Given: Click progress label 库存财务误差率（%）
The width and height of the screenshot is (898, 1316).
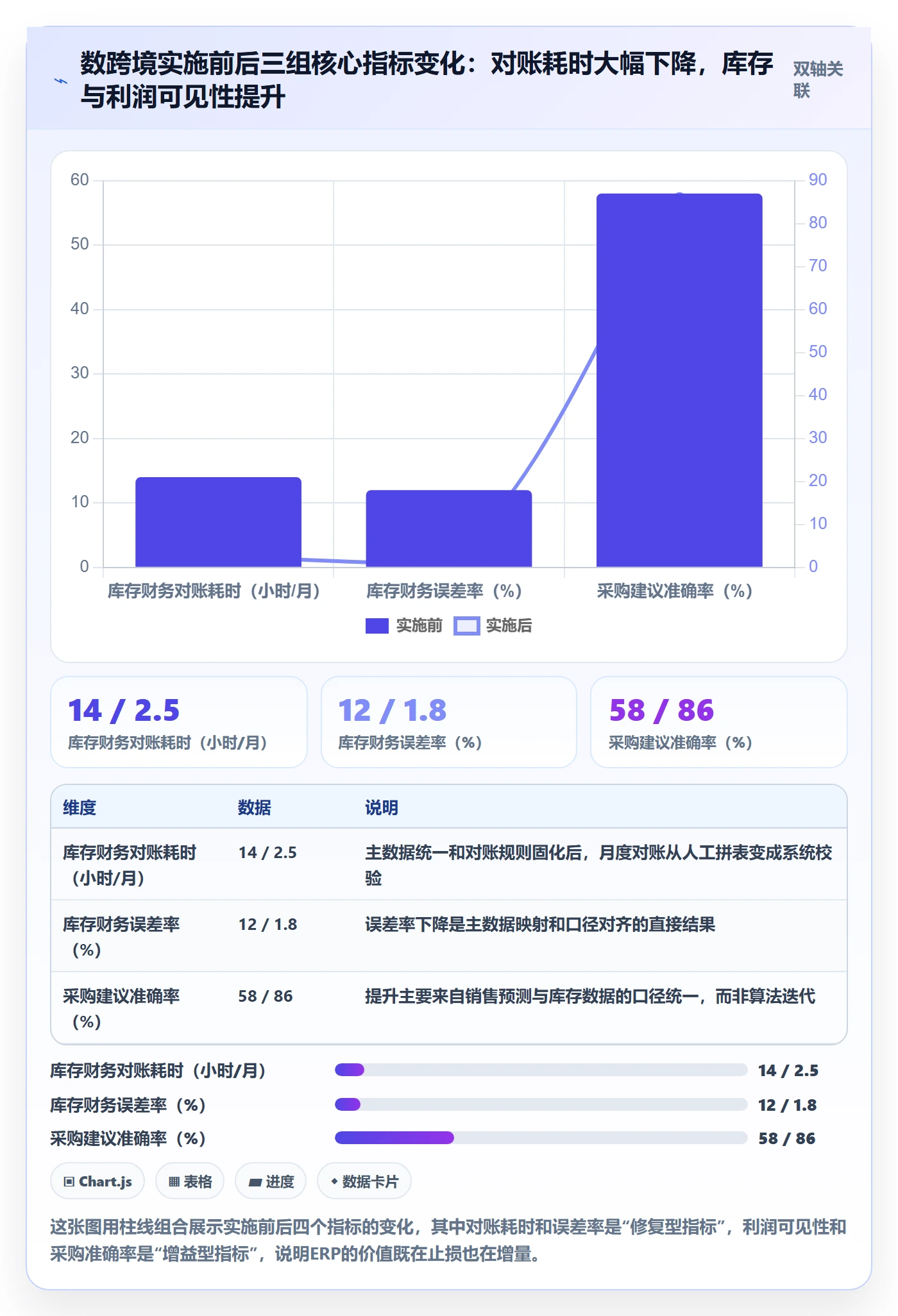Looking at the screenshot, I should point(128,1105).
